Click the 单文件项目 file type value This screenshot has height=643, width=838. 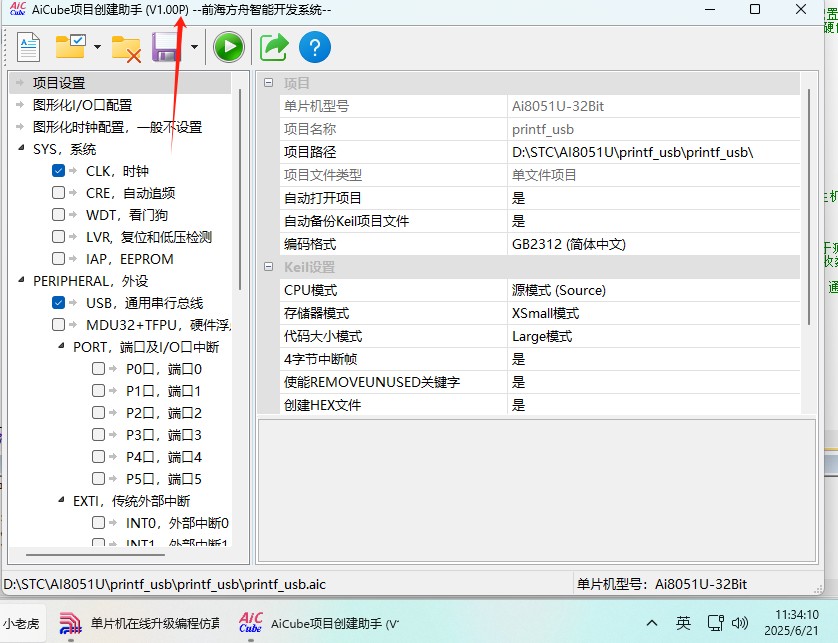point(654,175)
